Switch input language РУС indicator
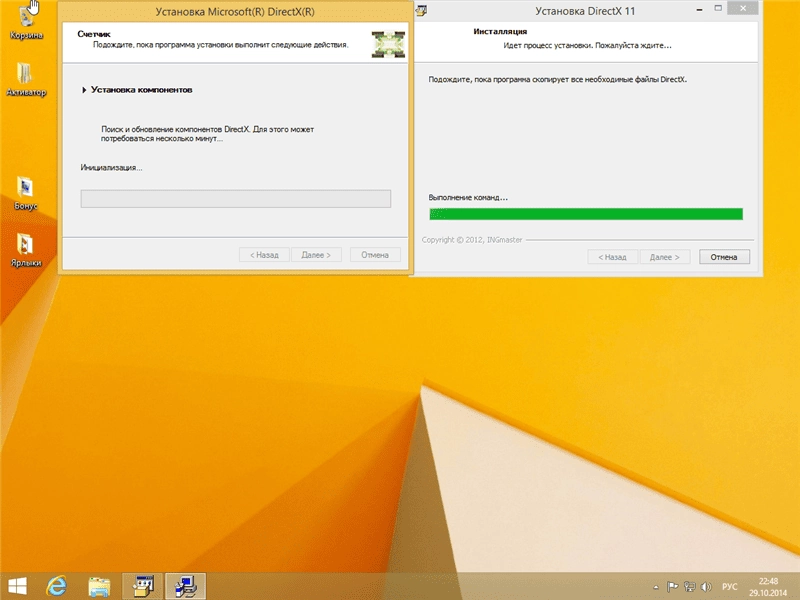The image size is (800, 600). tap(730, 587)
